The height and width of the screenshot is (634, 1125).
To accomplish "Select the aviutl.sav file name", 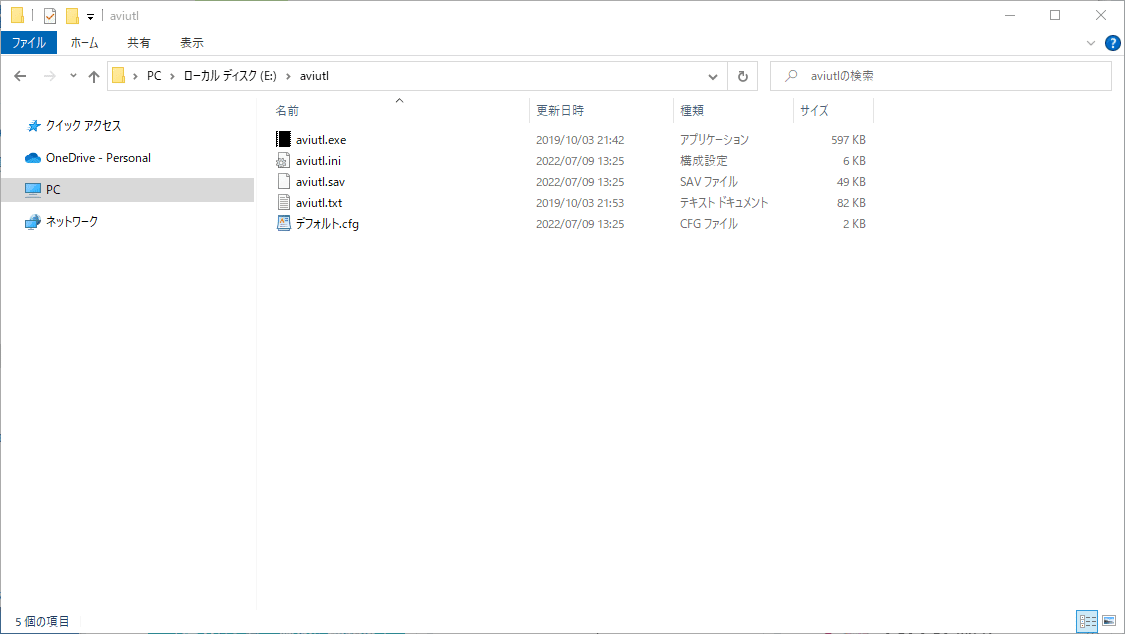I will (x=320, y=181).
